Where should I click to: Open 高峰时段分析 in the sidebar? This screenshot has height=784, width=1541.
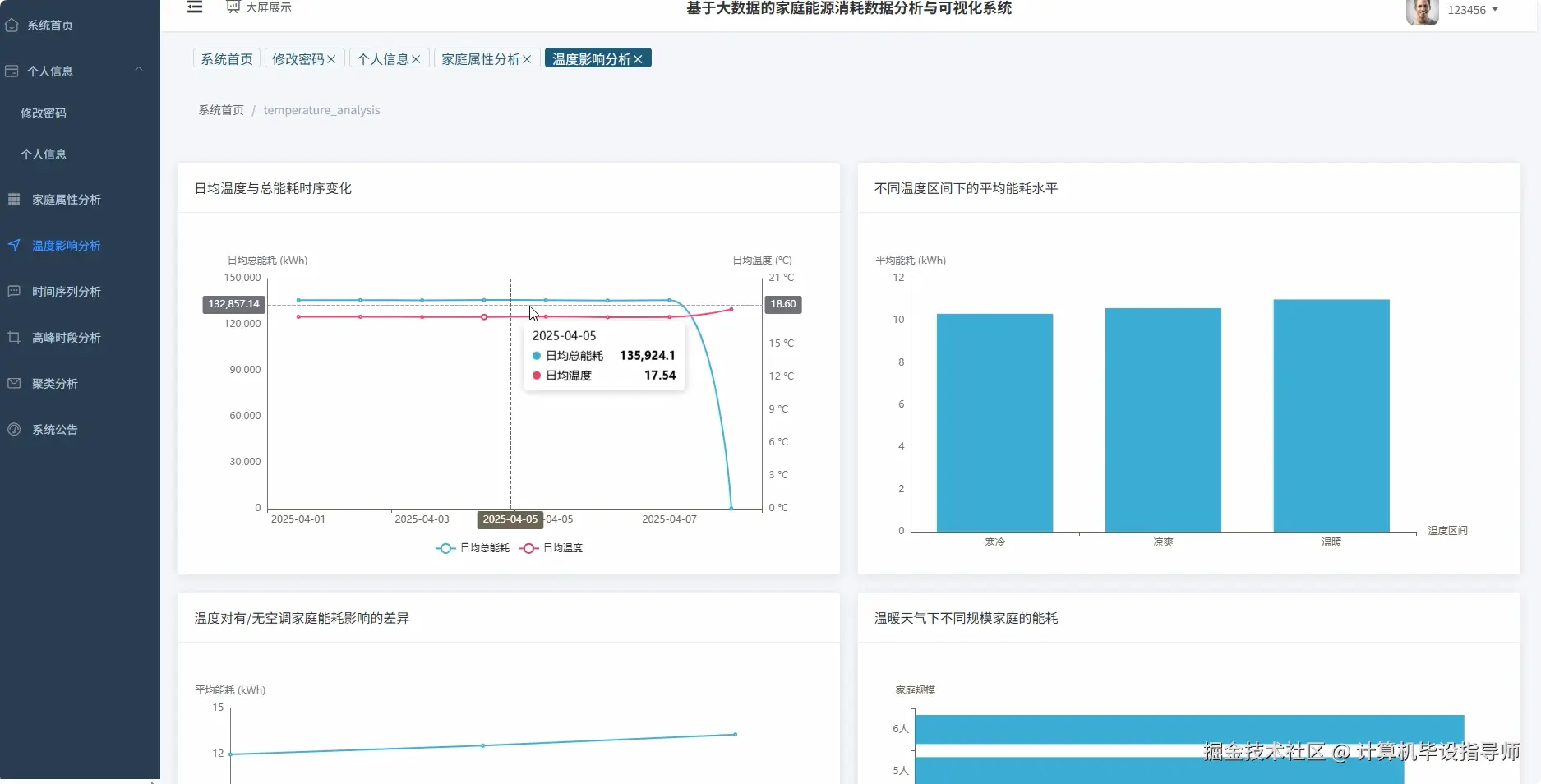click(x=67, y=338)
